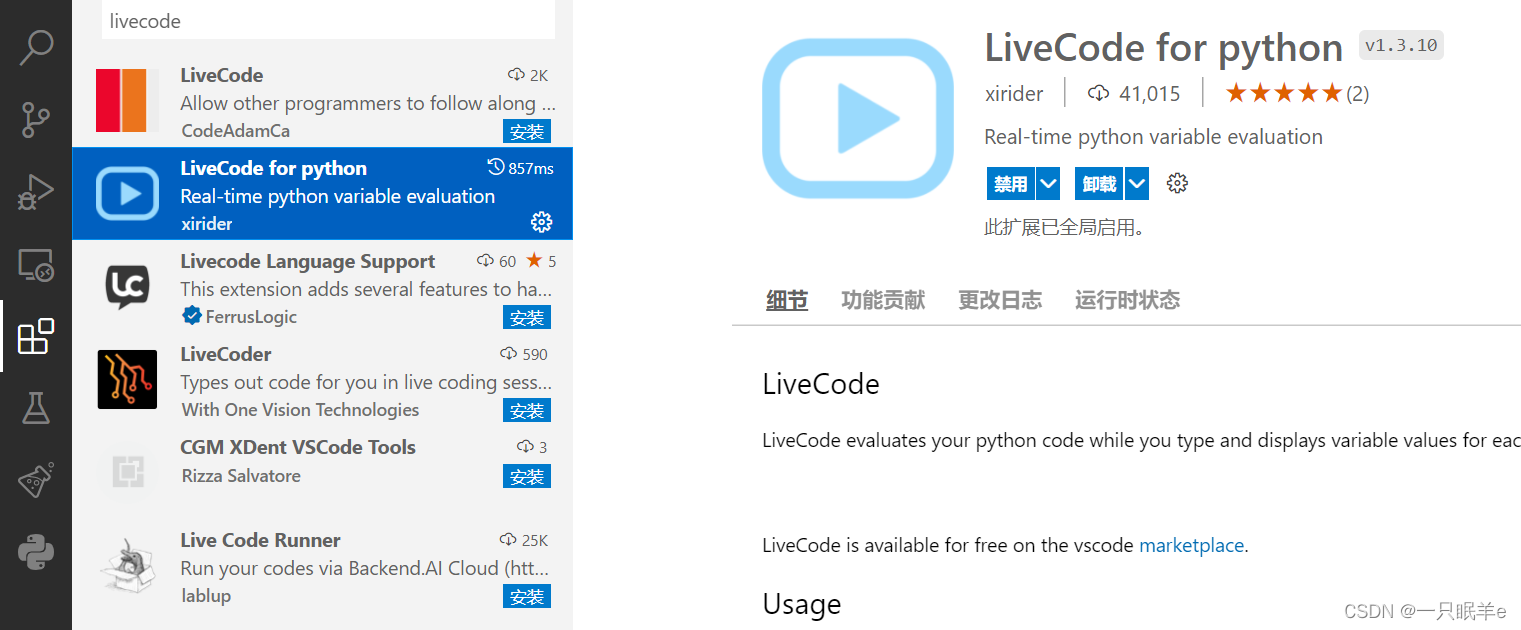
Task: Open the Extensions view in the activity bar
Action: 36,337
